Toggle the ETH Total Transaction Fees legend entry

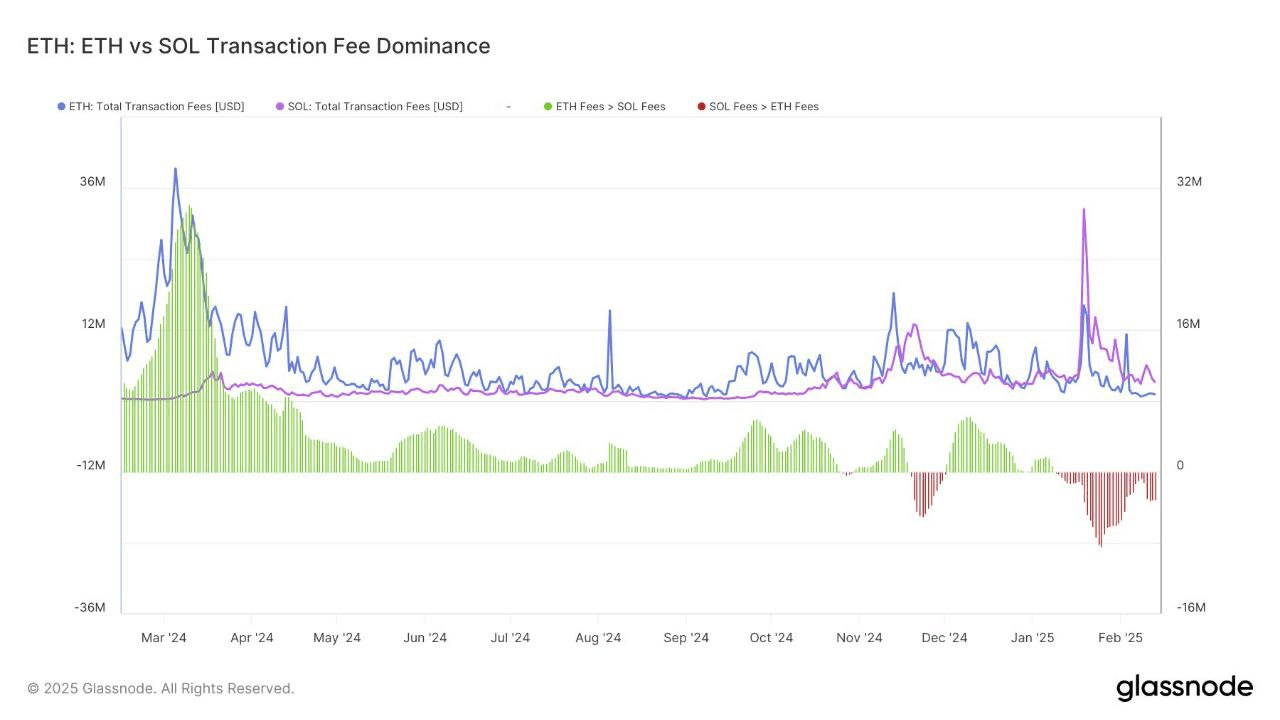tap(151, 106)
